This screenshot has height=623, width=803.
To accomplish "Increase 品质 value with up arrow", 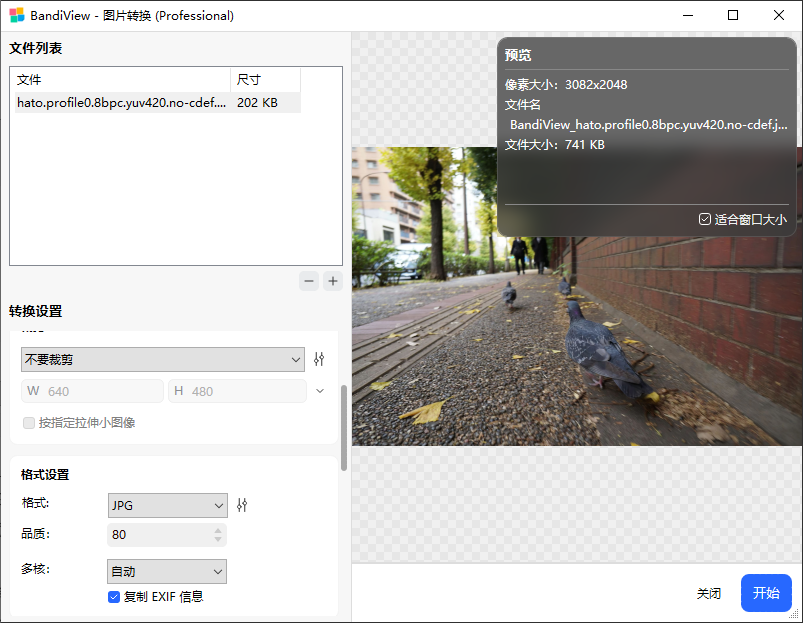I will click(218, 530).
